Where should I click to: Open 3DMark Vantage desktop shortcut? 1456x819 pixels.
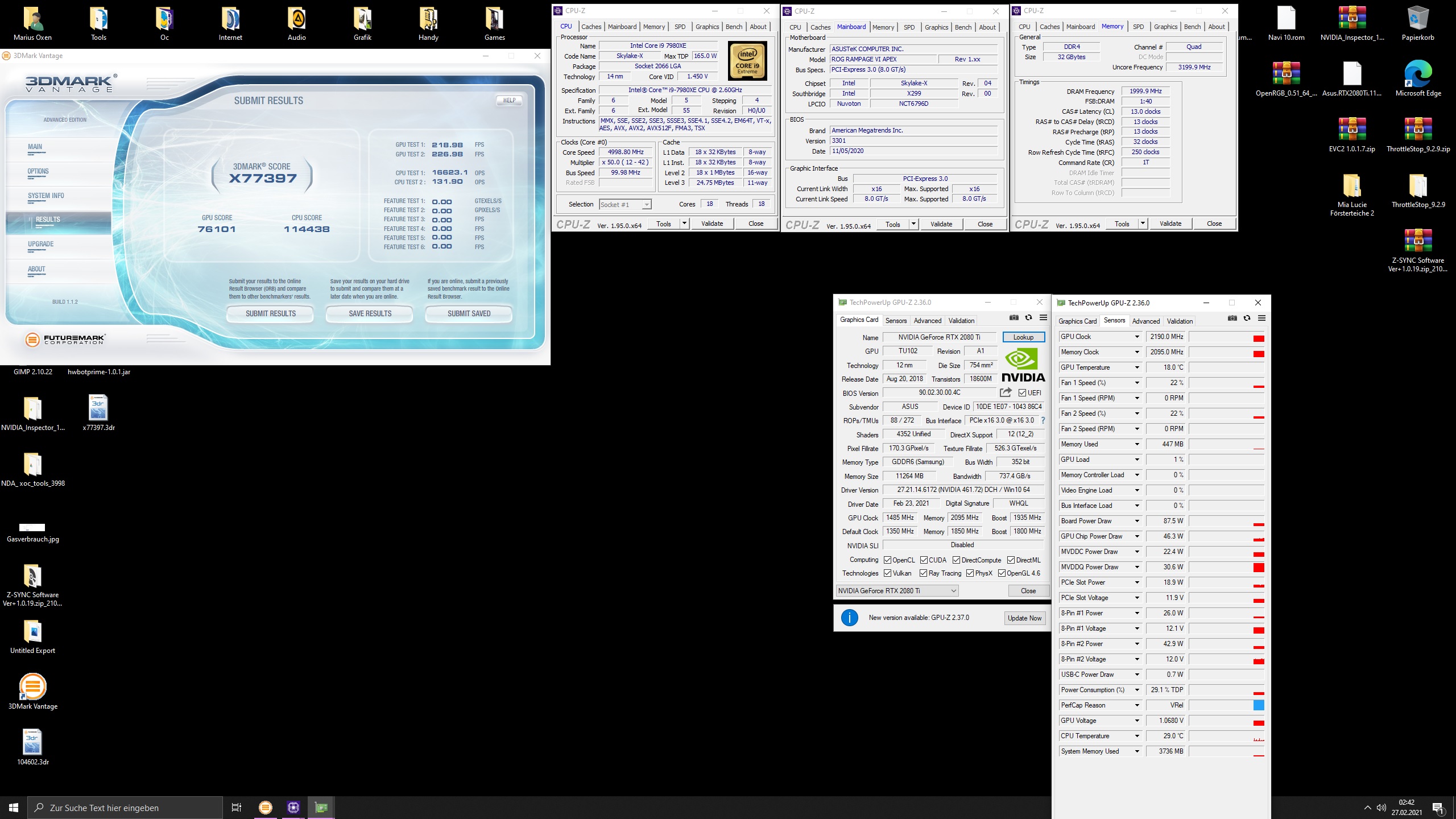(32, 692)
